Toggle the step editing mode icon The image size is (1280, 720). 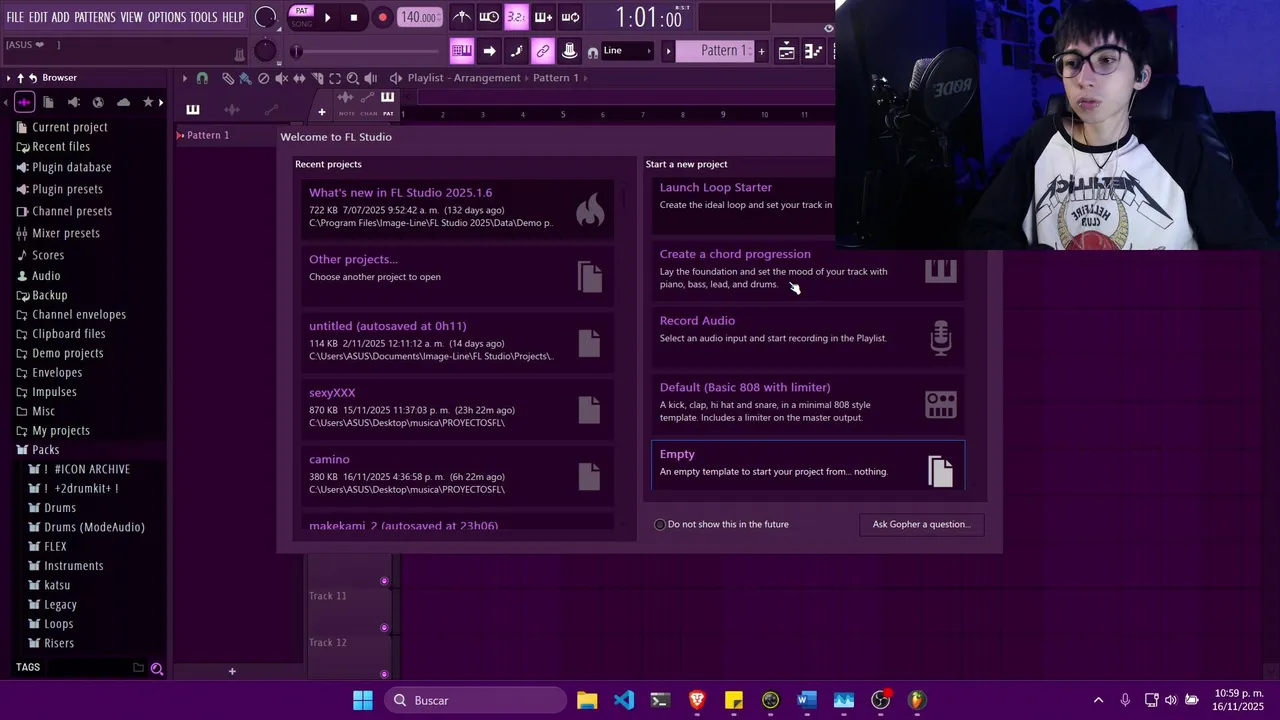click(516, 51)
